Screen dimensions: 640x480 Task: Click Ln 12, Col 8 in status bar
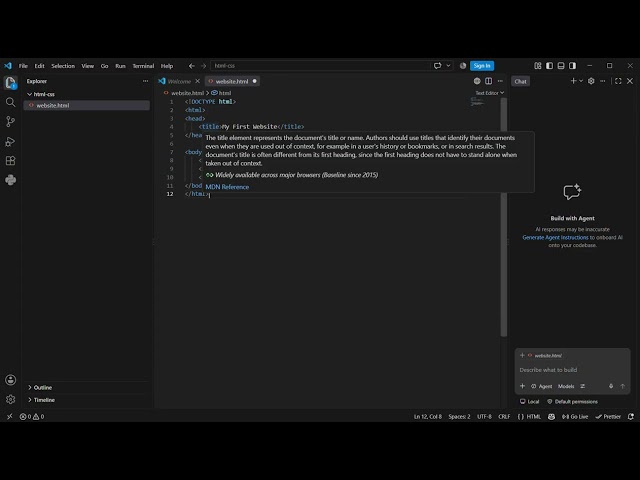(x=427, y=416)
